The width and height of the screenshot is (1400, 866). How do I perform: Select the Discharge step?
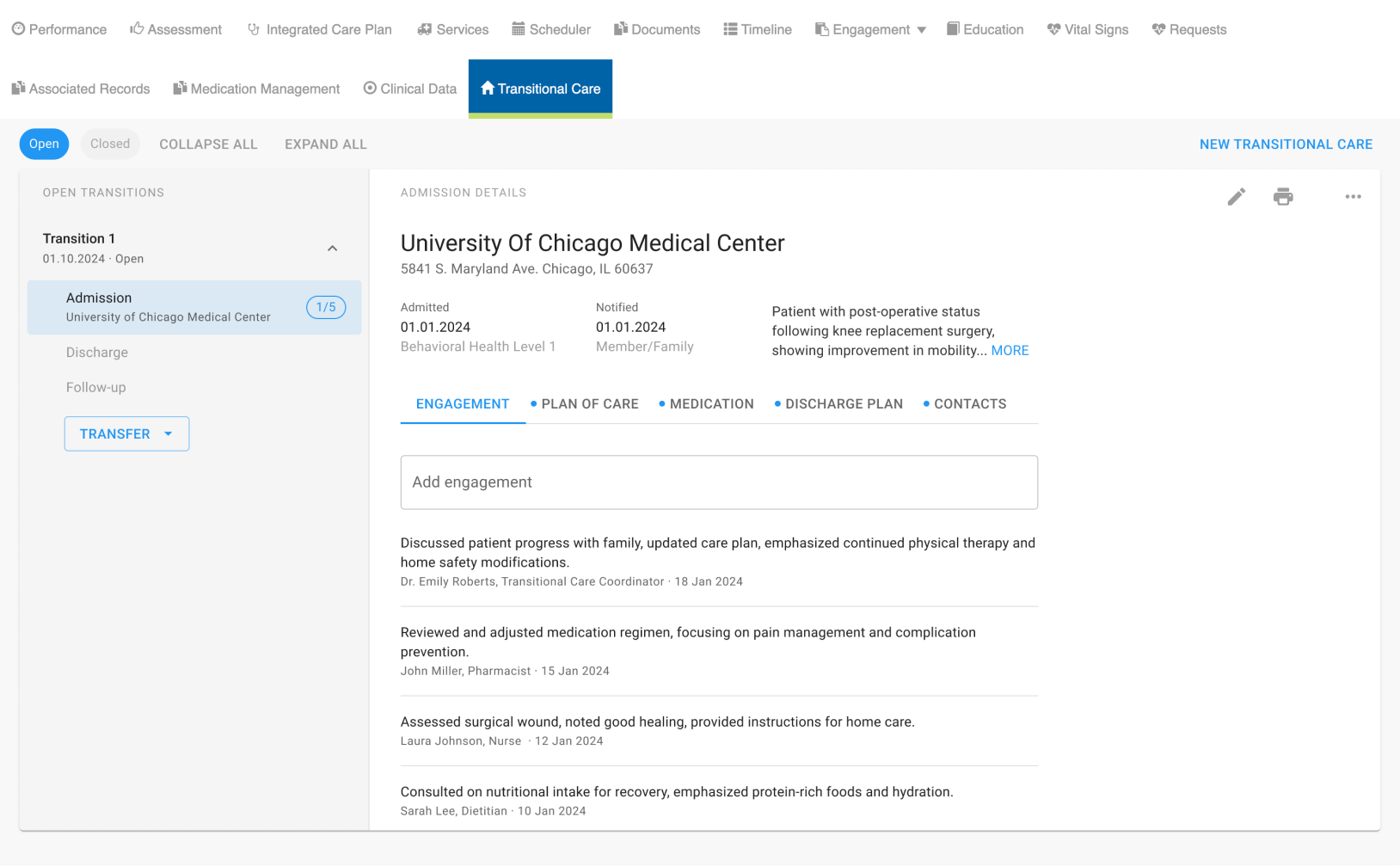coord(97,353)
